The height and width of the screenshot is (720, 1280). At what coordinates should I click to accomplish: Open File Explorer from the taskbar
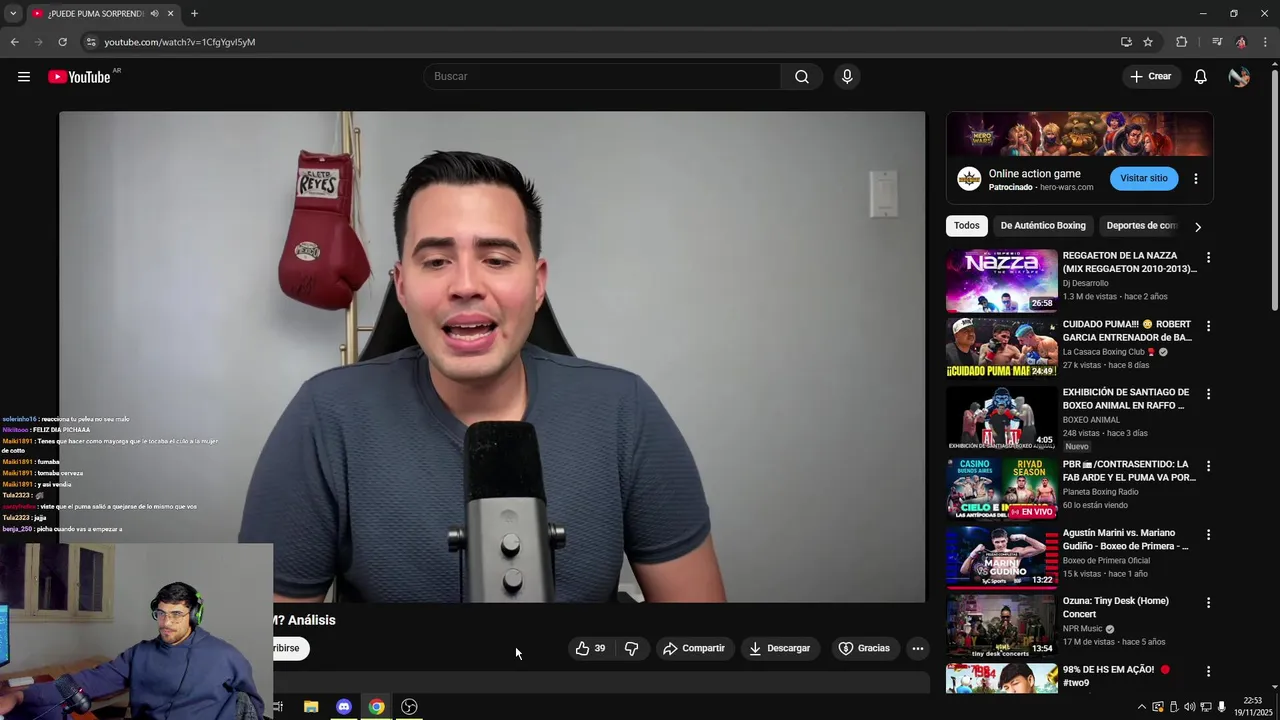coord(311,707)
